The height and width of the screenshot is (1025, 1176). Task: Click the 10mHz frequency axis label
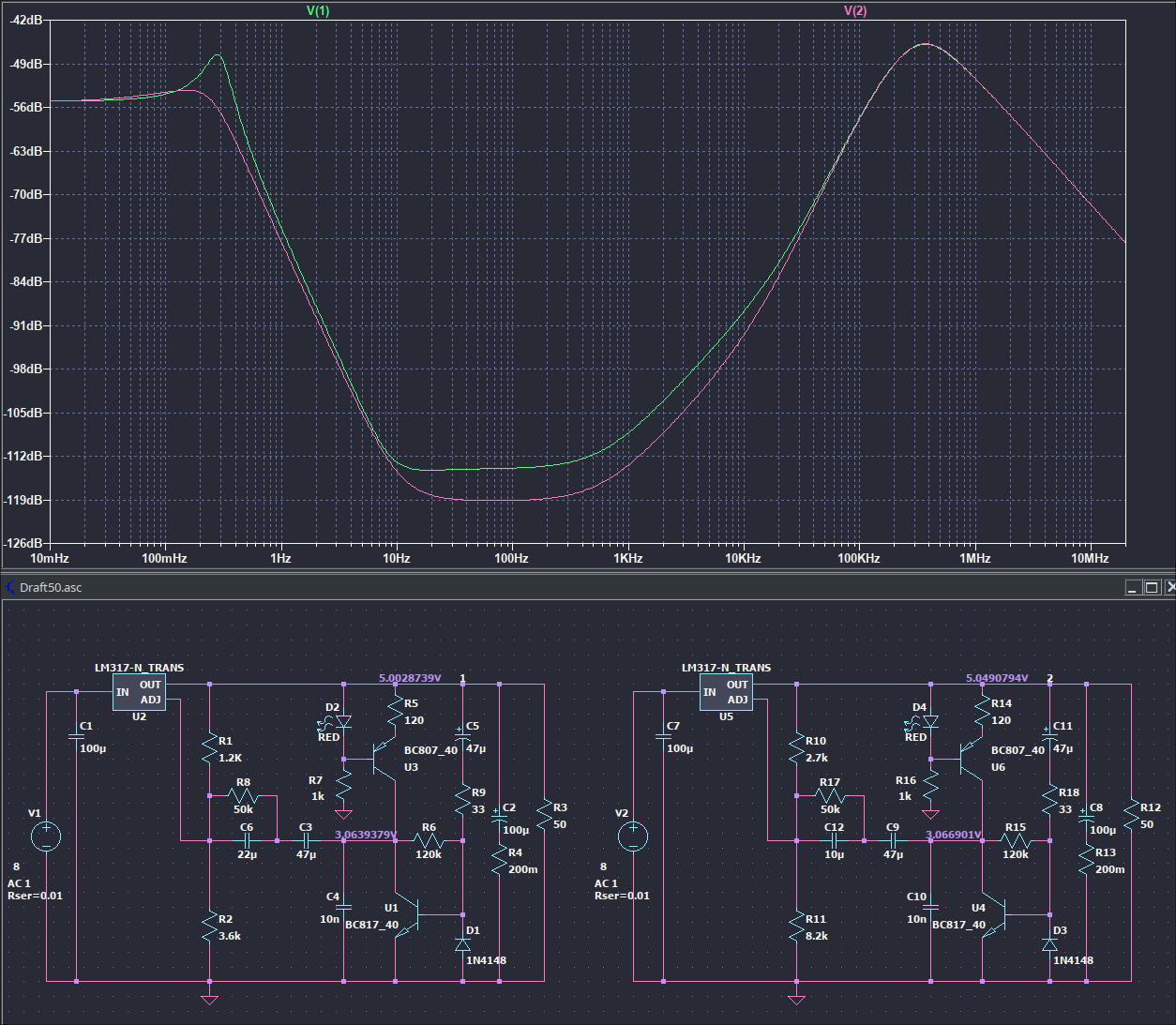click(50, 558)
